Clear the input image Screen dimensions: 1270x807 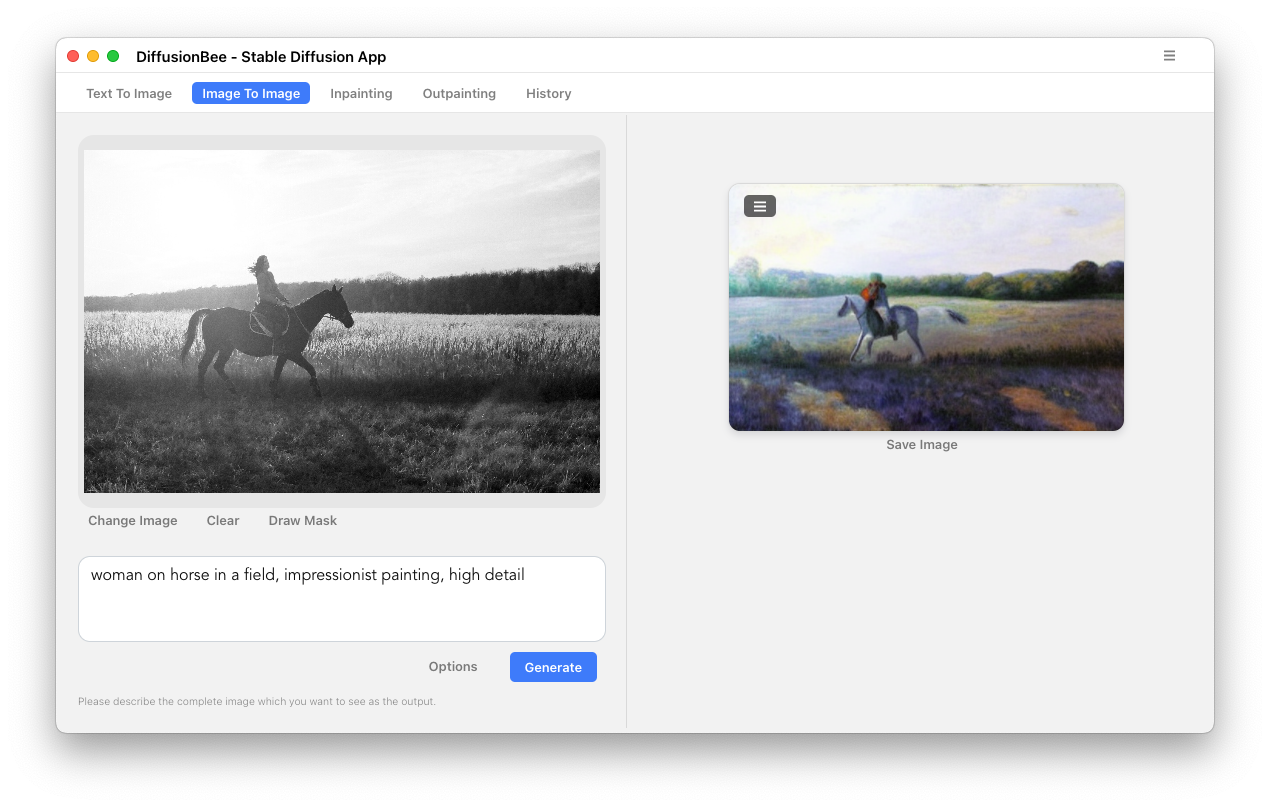click(223, 520)
